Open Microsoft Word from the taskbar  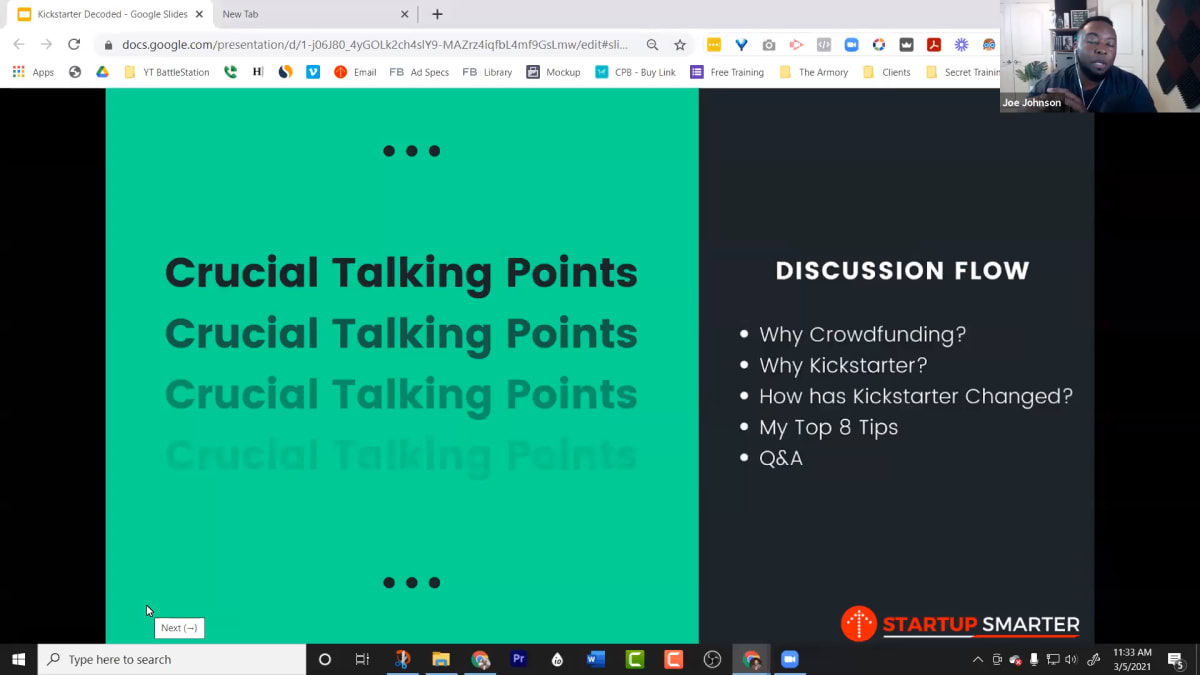pos(596,659)
